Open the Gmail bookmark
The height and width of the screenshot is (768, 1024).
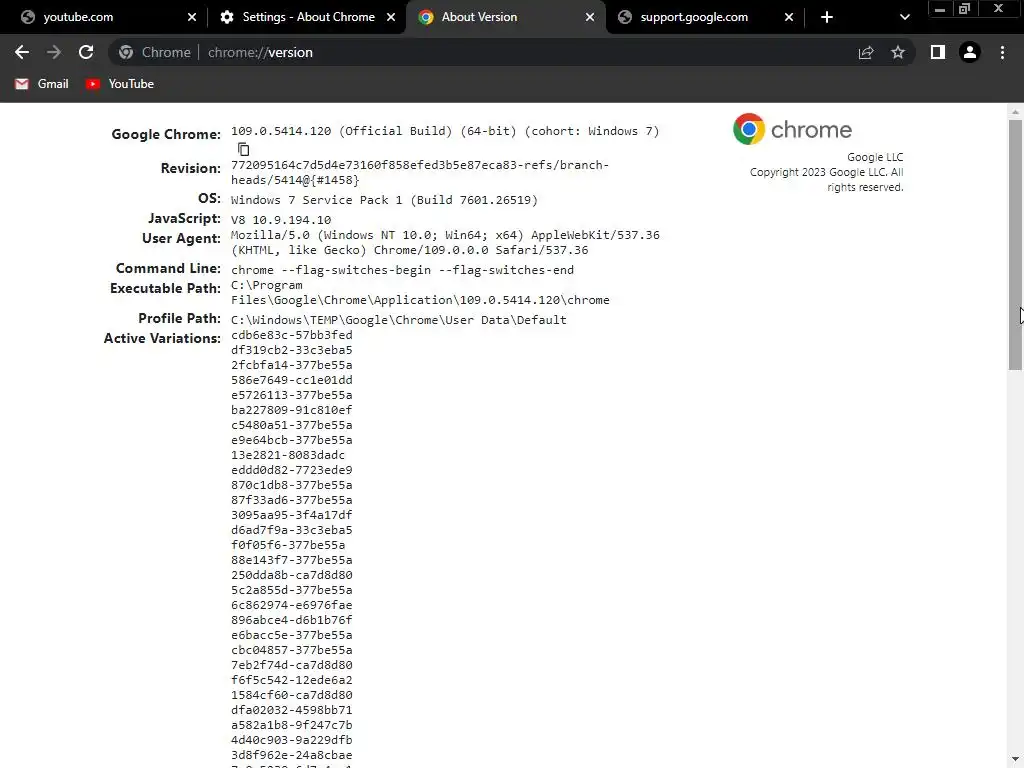point(42,84)
